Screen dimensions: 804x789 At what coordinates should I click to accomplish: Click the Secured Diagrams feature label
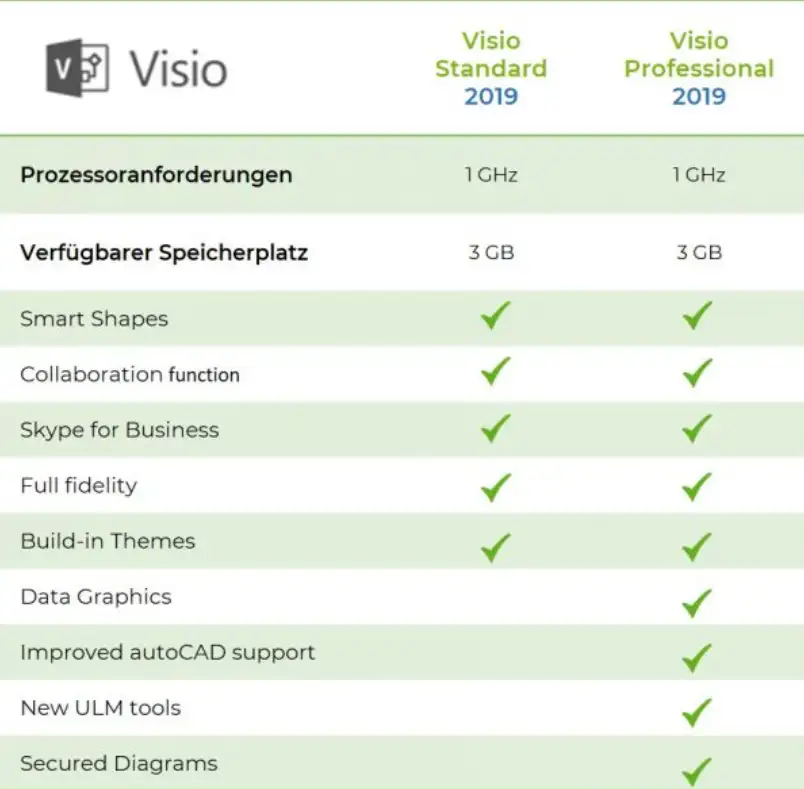pos(118,763)
